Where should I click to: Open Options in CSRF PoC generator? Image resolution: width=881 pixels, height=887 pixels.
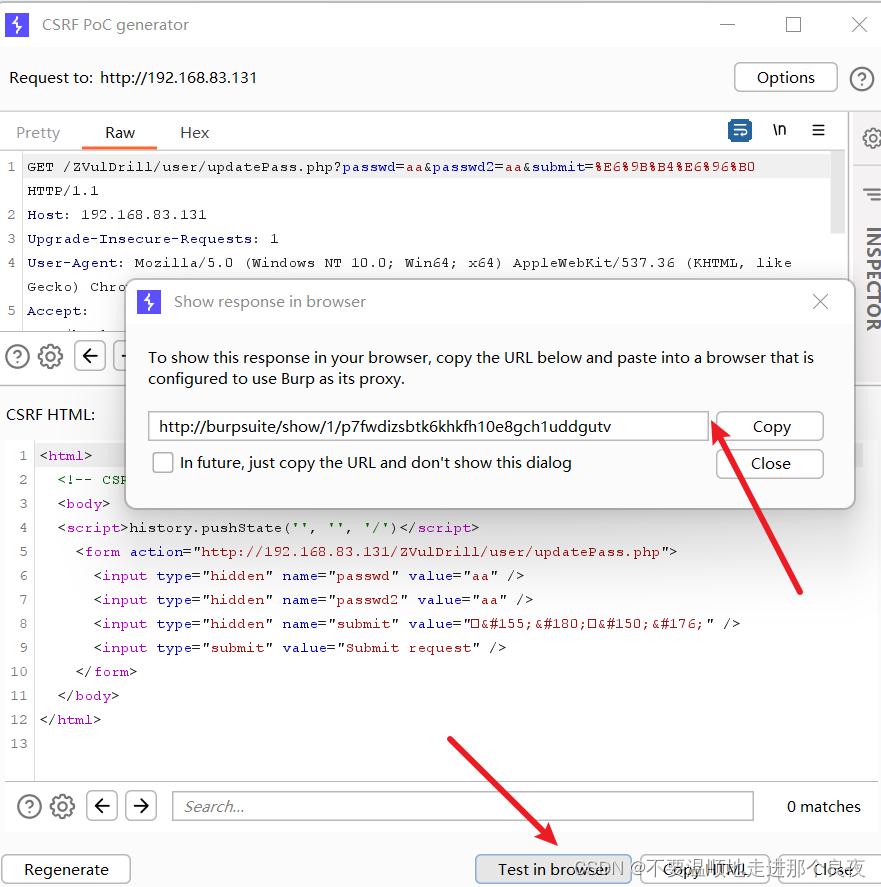[x=785, y=77]
